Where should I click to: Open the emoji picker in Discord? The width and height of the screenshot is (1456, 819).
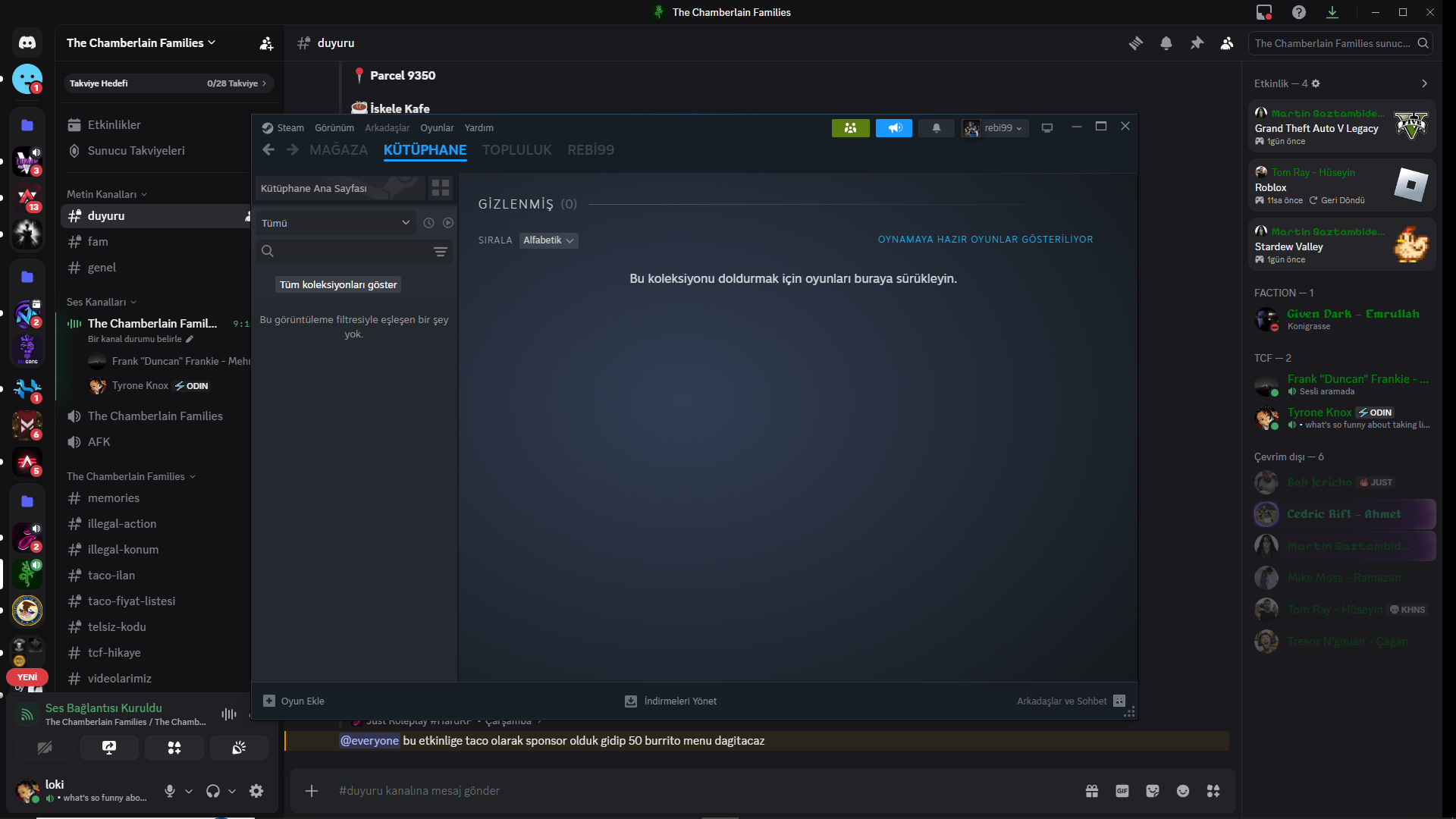pyautogui.click(x=1183, y=791)
